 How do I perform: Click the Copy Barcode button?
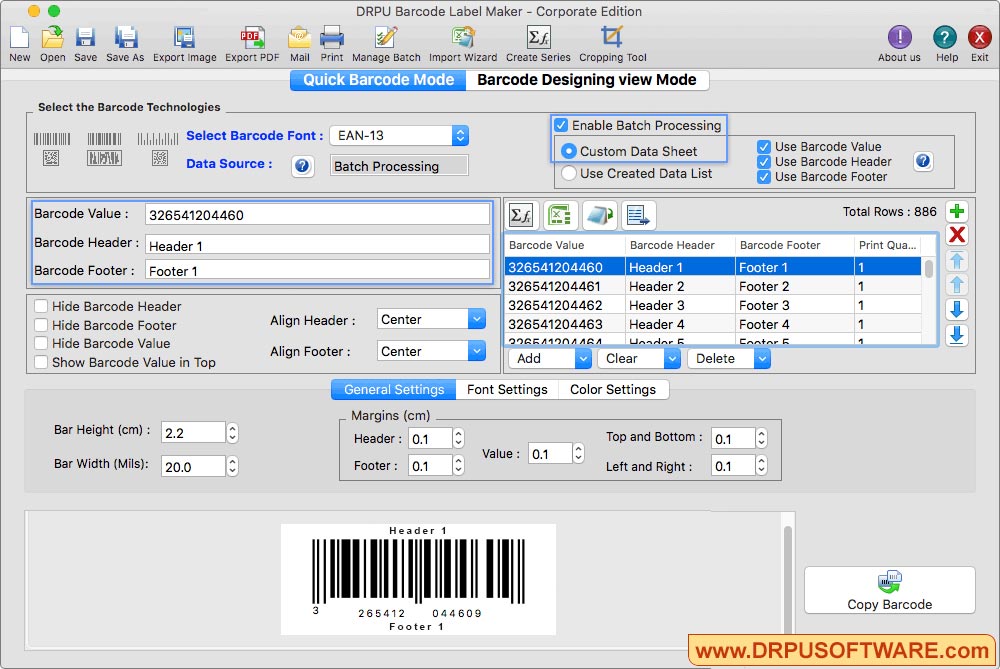coord(889,590)
